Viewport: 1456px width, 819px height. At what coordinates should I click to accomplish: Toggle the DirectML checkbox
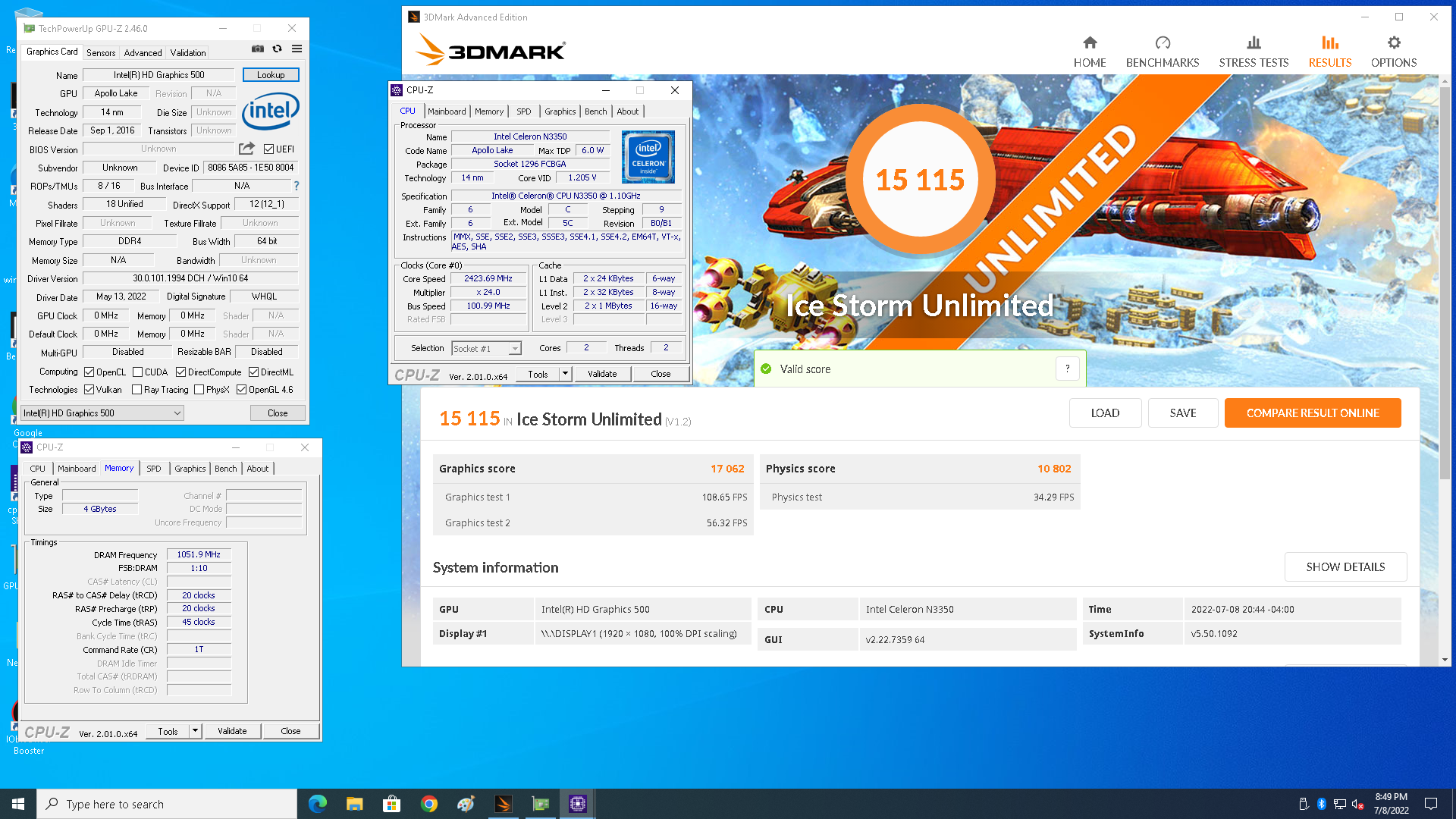(254, 372)
